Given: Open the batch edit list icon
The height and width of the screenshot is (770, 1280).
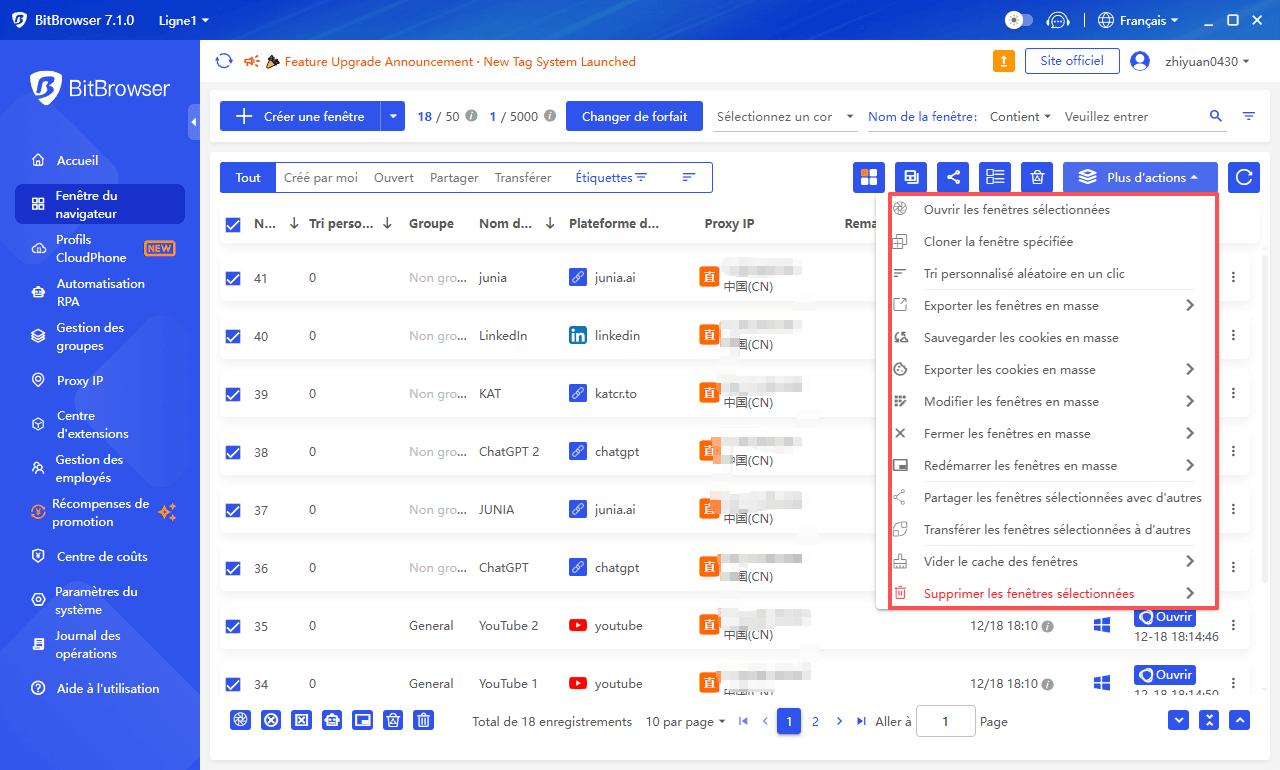Looking at the screenshot, I should (x=994, y=176).
